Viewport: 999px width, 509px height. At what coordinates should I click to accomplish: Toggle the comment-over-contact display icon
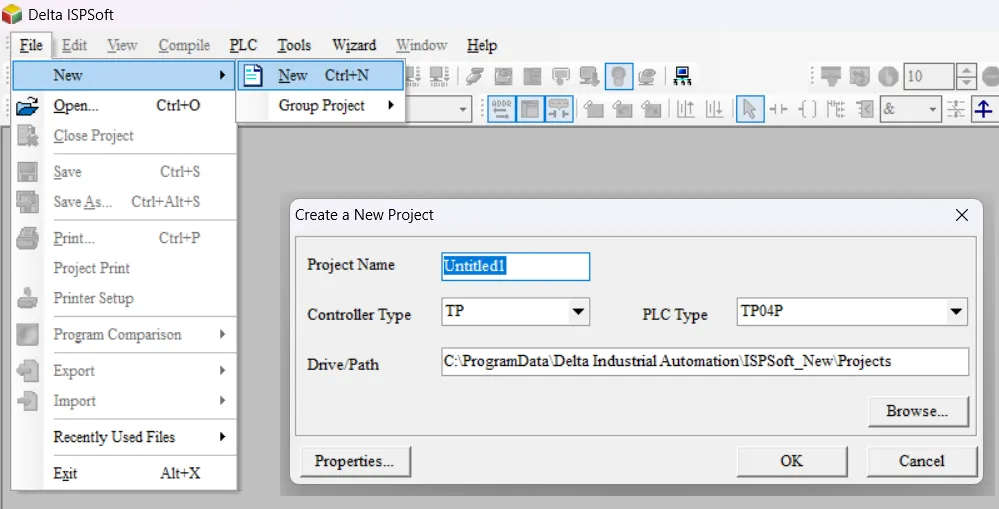click(x=559, y=109)
